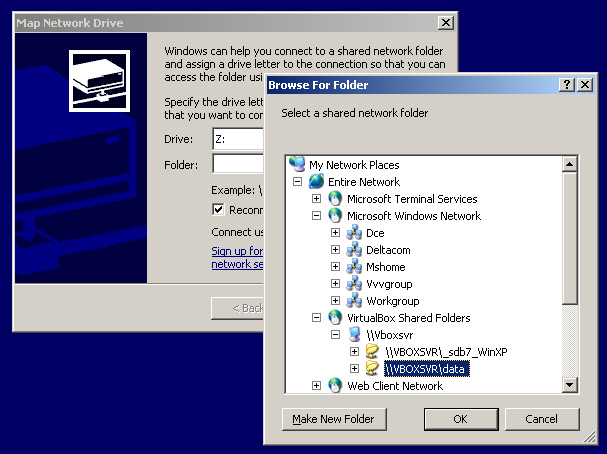The image size is (607, 454).
Task: Click the My Network Places icon
Action: (x=297, y=164)
